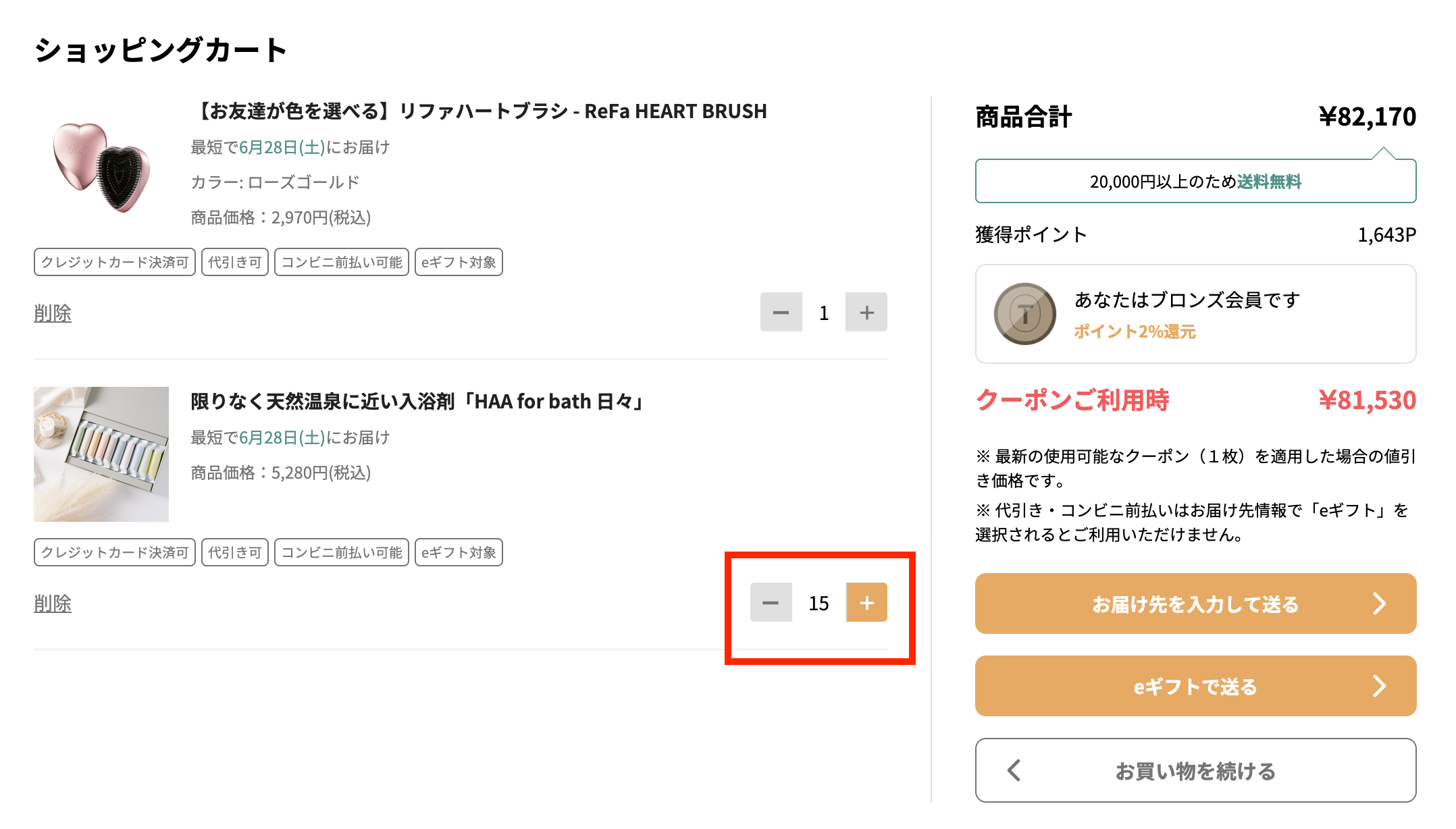The height and width of the screenshot is (829, 1456).
Task: Open the ReFa HEART BRUSH product title
Action: 481,111
